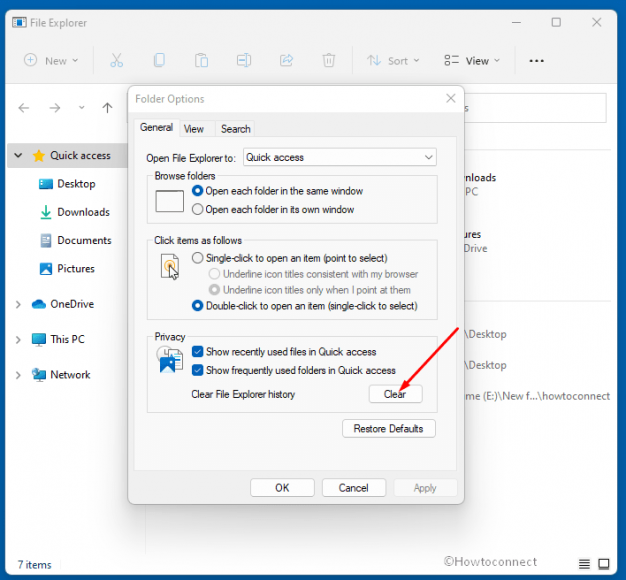Click This PC in navigation pane
626x580 pixels.
pyautogui.click(x=58, y=339)
